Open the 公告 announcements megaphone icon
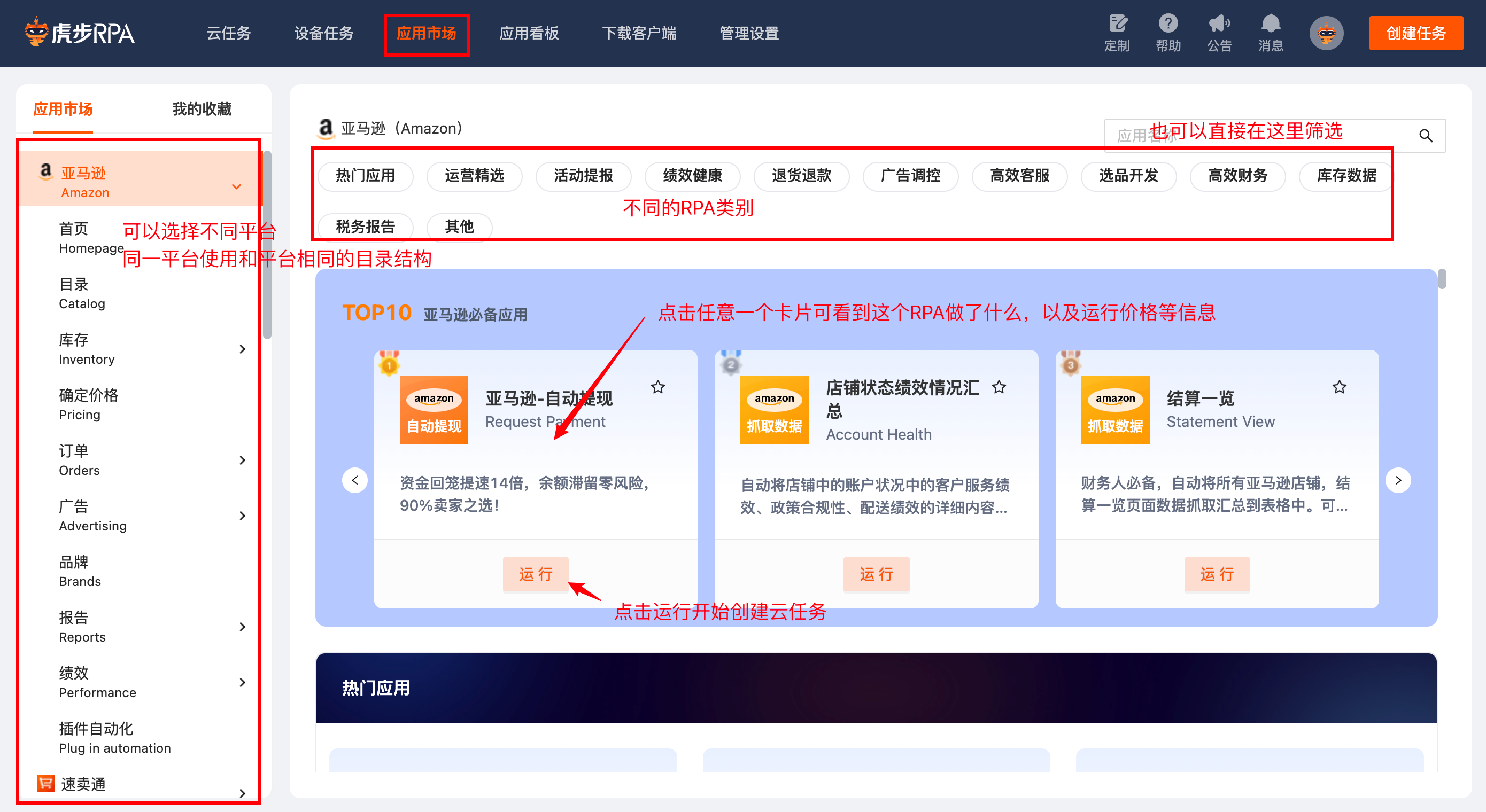1486x812 pixels. coord(1219,33)
